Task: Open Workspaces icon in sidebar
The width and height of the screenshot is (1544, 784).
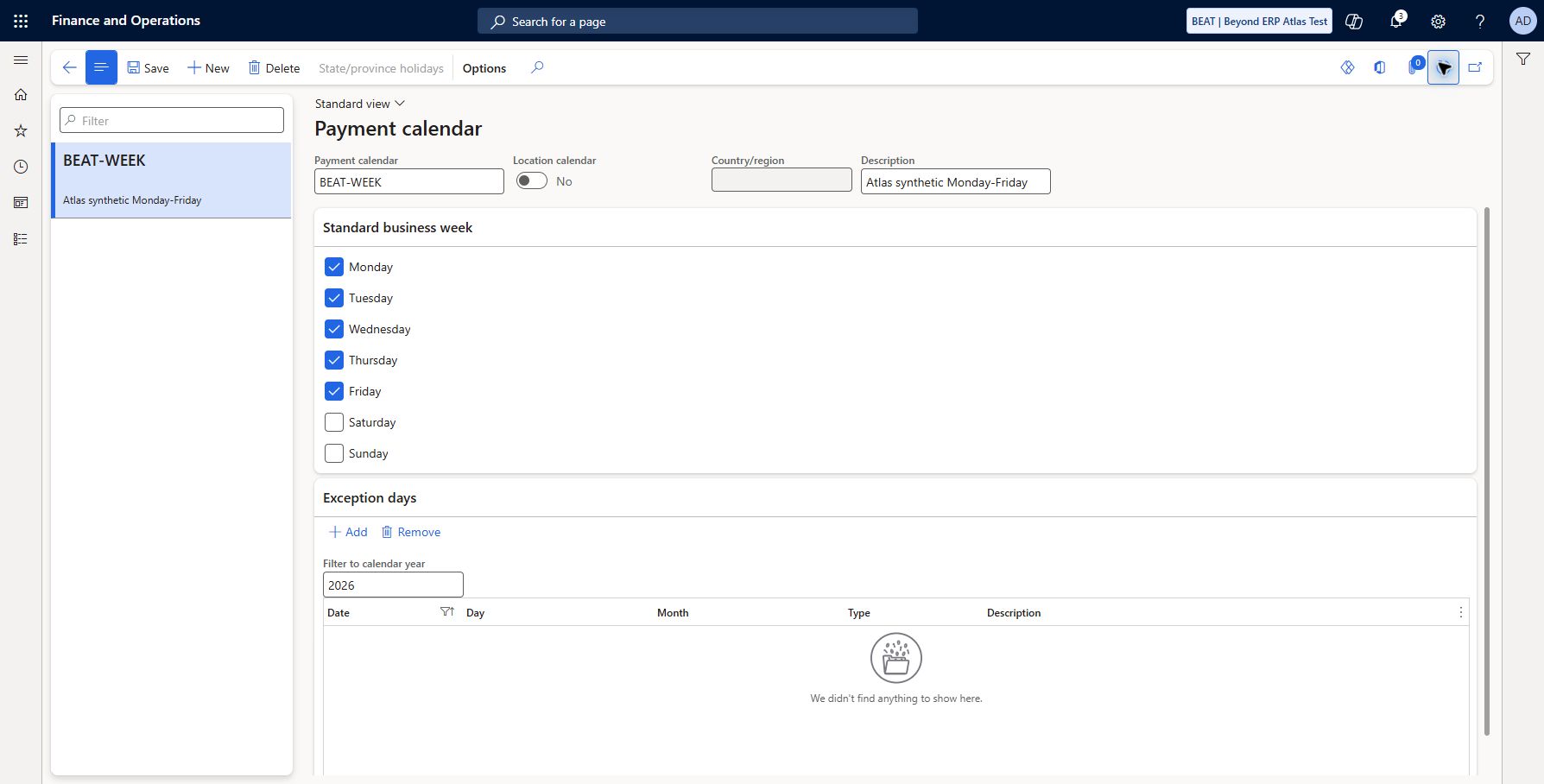Action: (21, 203)
